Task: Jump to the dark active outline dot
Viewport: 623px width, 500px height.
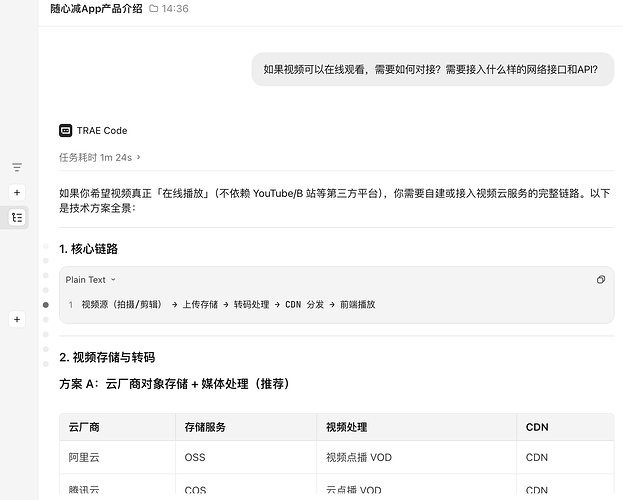Action: point(46,305)
